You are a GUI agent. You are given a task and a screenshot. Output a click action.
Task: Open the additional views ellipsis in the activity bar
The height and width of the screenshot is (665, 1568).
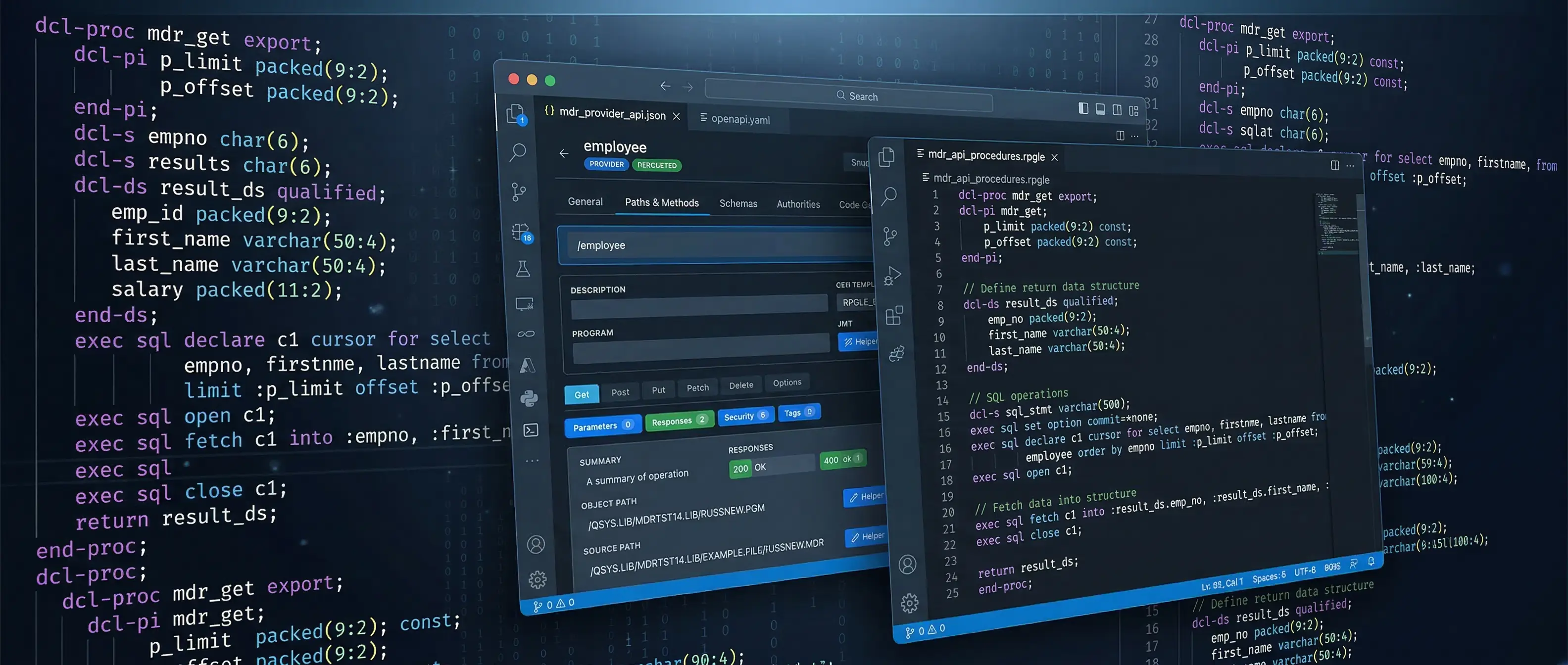(x=533, y=461)
